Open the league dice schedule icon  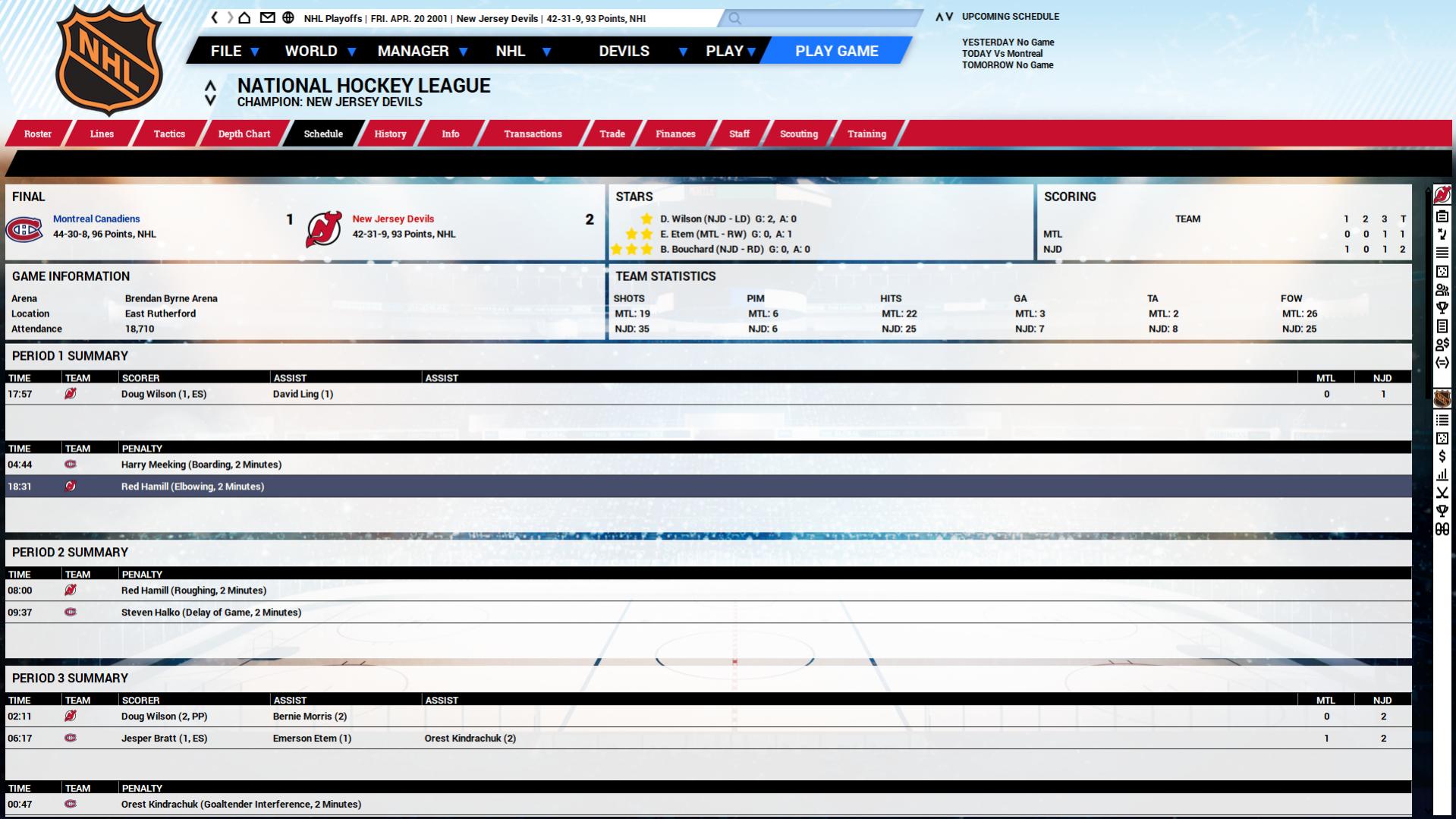coord(1442,438)
